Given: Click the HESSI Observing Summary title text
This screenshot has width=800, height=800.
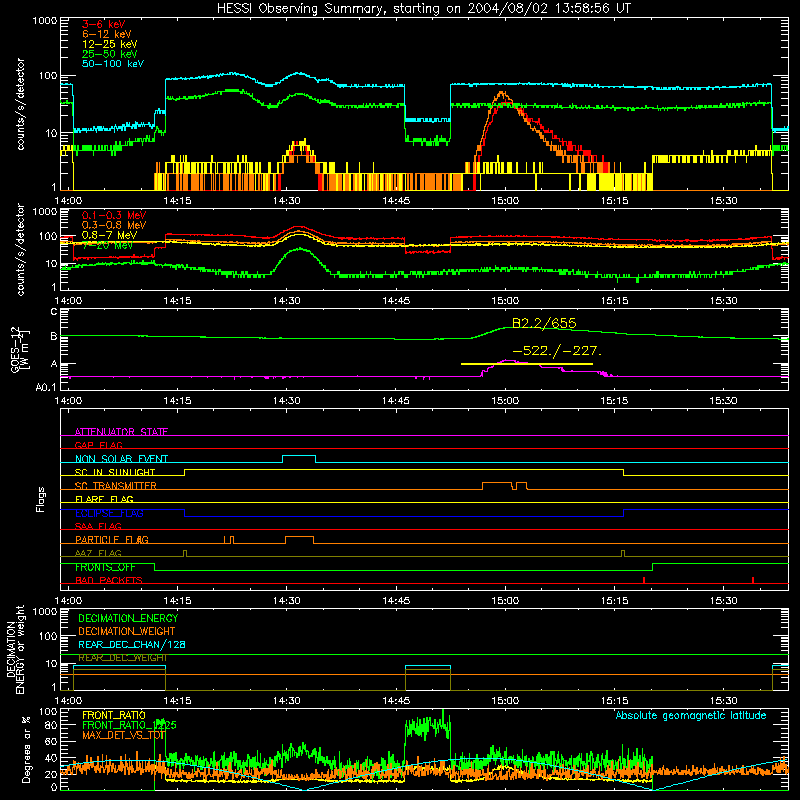Looking at the screenshot, I should click(424, 8).
